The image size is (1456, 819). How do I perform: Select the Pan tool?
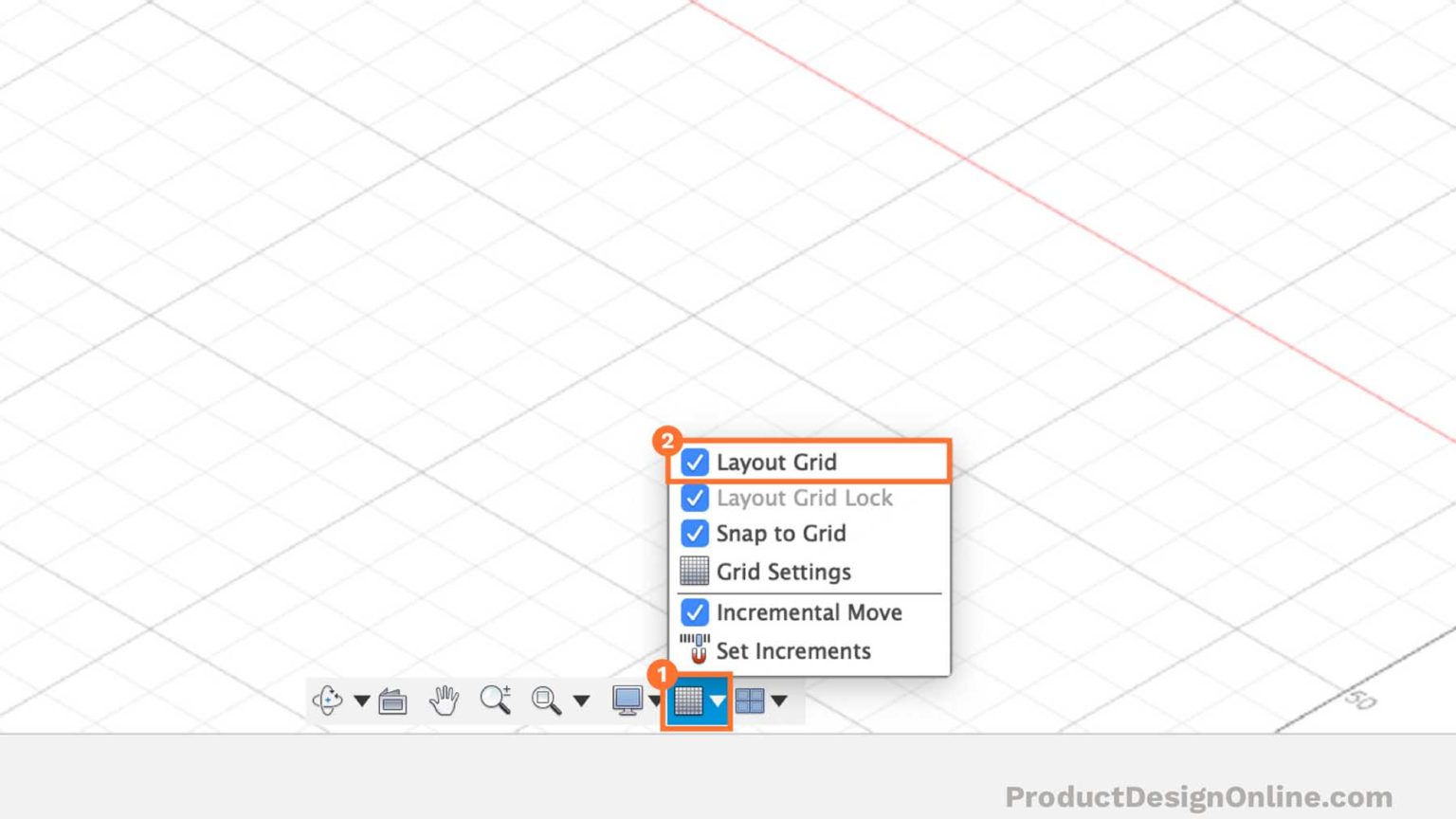click(444, 701)
